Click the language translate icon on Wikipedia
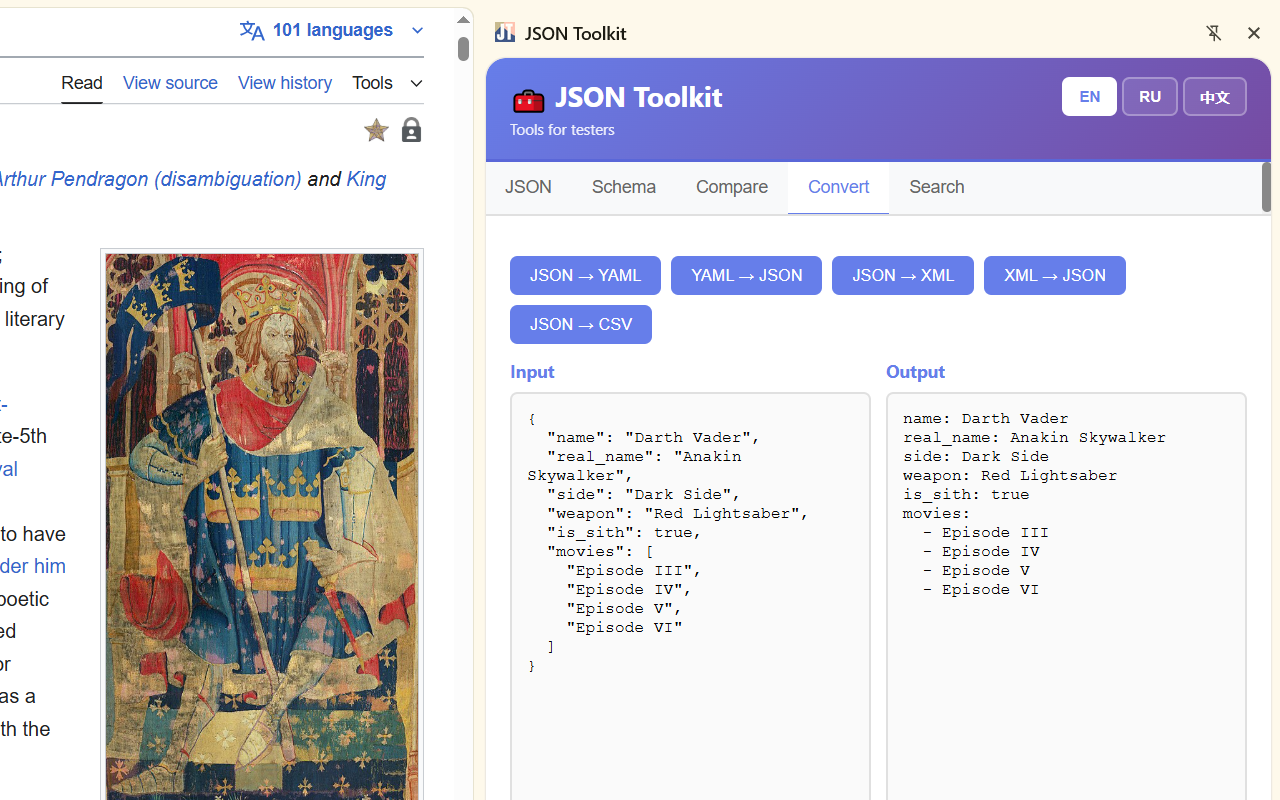The image size is (1280, 800). point(252,31)
